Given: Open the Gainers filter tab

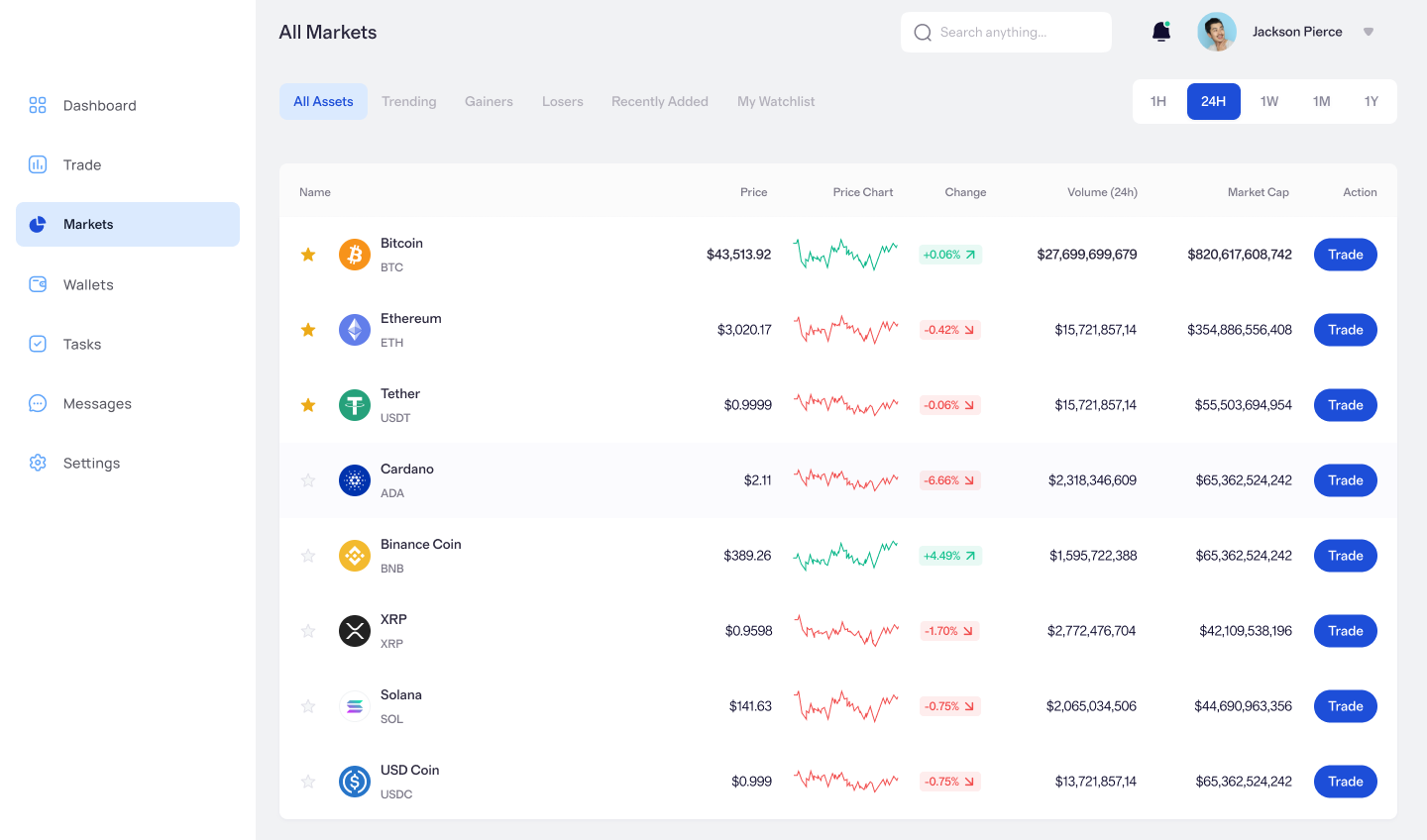Looking at the screenshot, I should [489, 101].
